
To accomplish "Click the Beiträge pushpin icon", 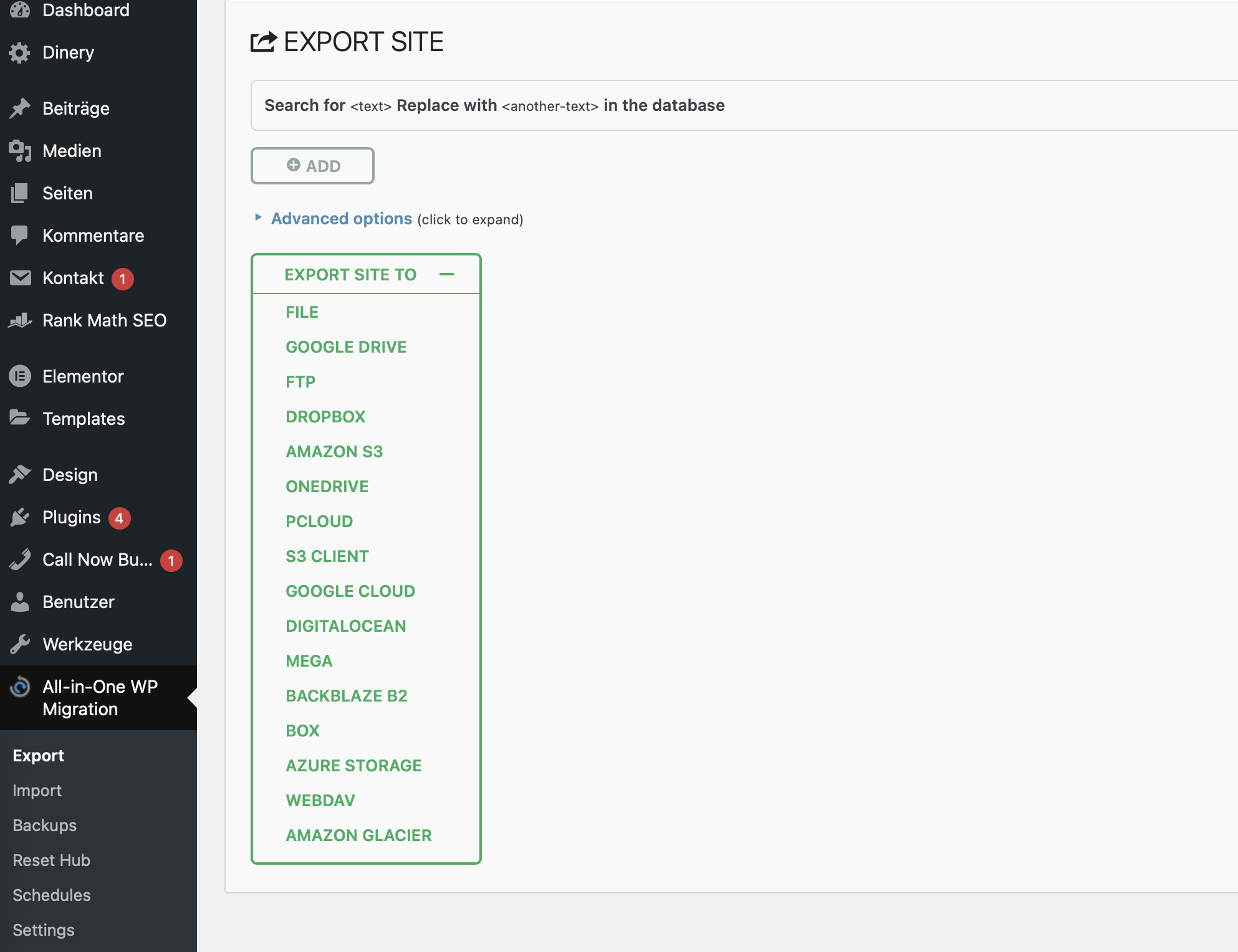I will coord(20,108).
